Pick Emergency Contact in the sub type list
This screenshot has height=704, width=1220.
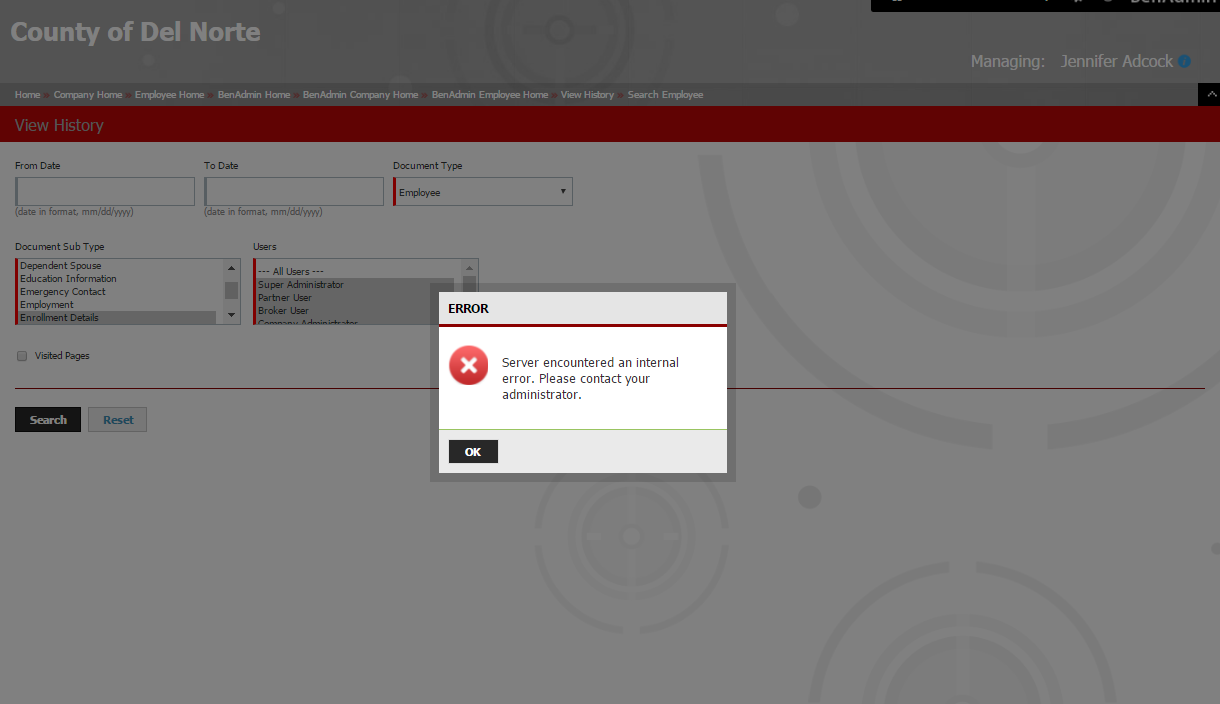point(117,292)
